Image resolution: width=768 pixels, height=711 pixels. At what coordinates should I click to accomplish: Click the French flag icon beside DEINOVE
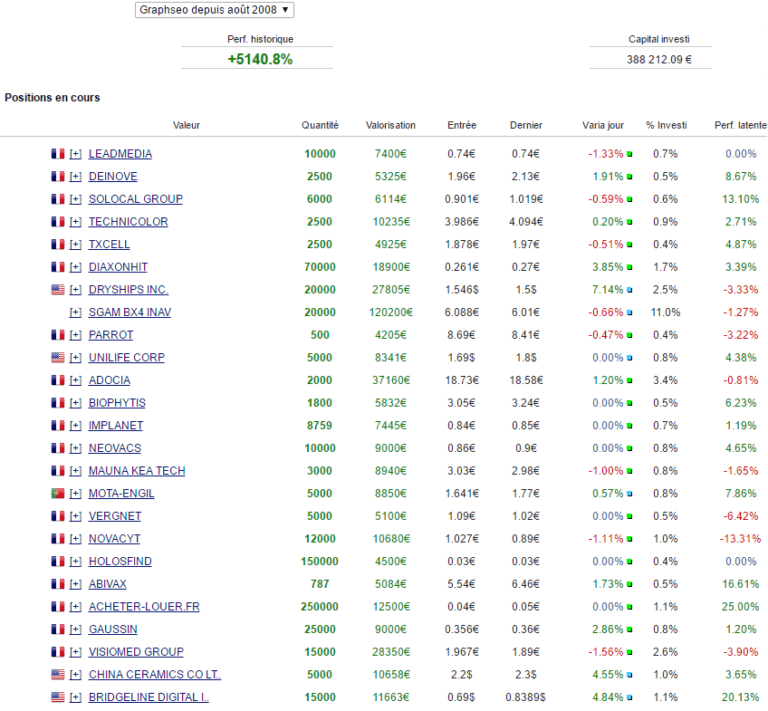58,177
